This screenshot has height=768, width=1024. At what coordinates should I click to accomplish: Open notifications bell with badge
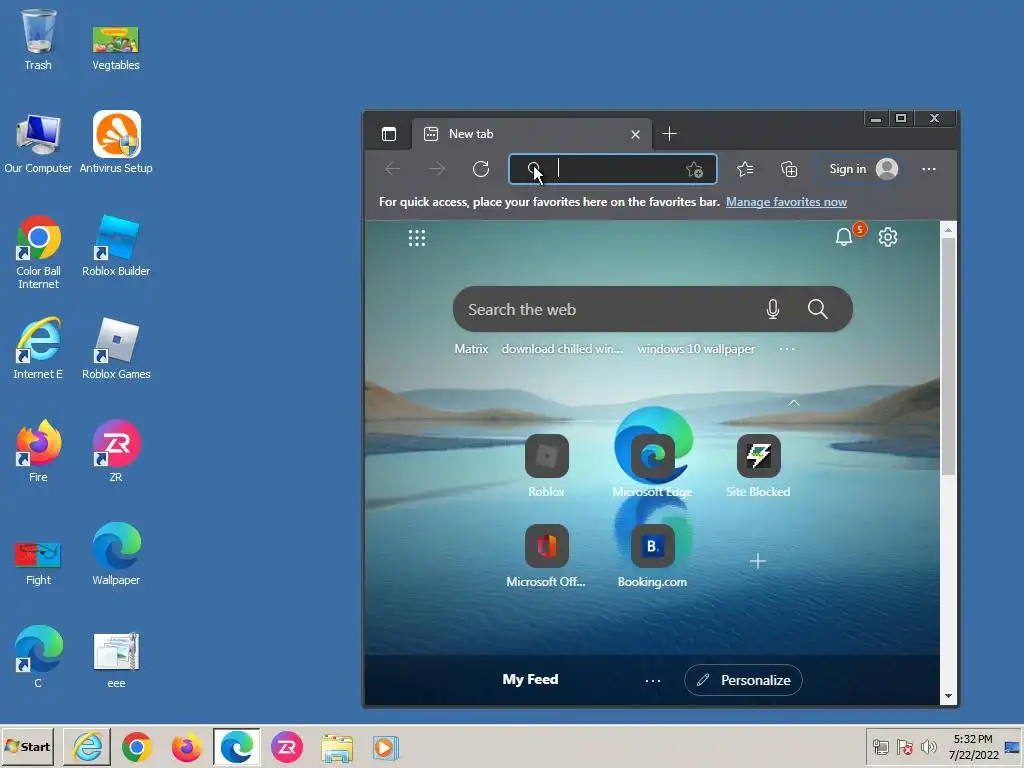(844, 236)
